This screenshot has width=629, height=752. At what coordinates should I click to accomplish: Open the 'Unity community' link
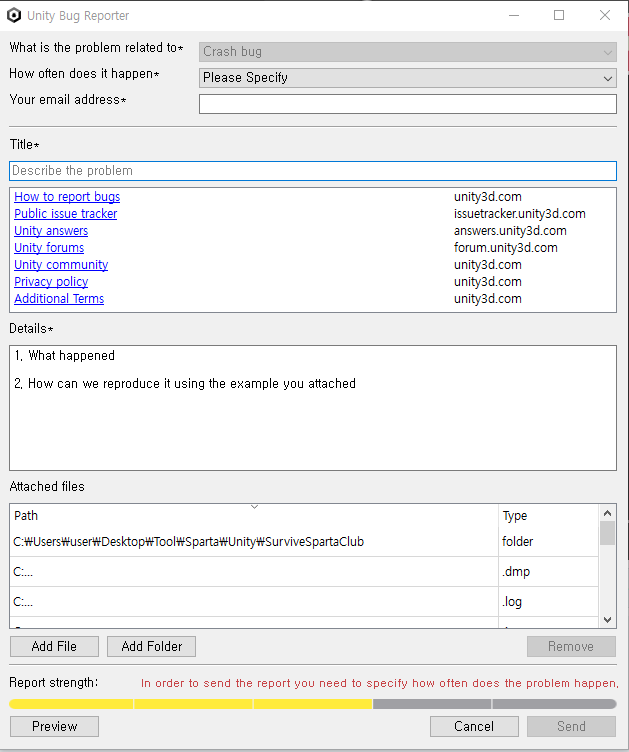[x=61, y=265]
